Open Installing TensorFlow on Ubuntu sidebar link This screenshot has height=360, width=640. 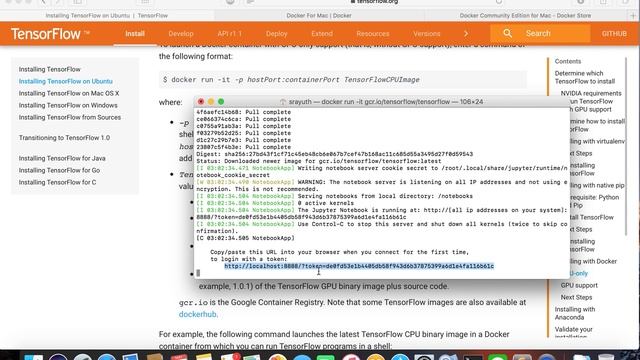65,81
